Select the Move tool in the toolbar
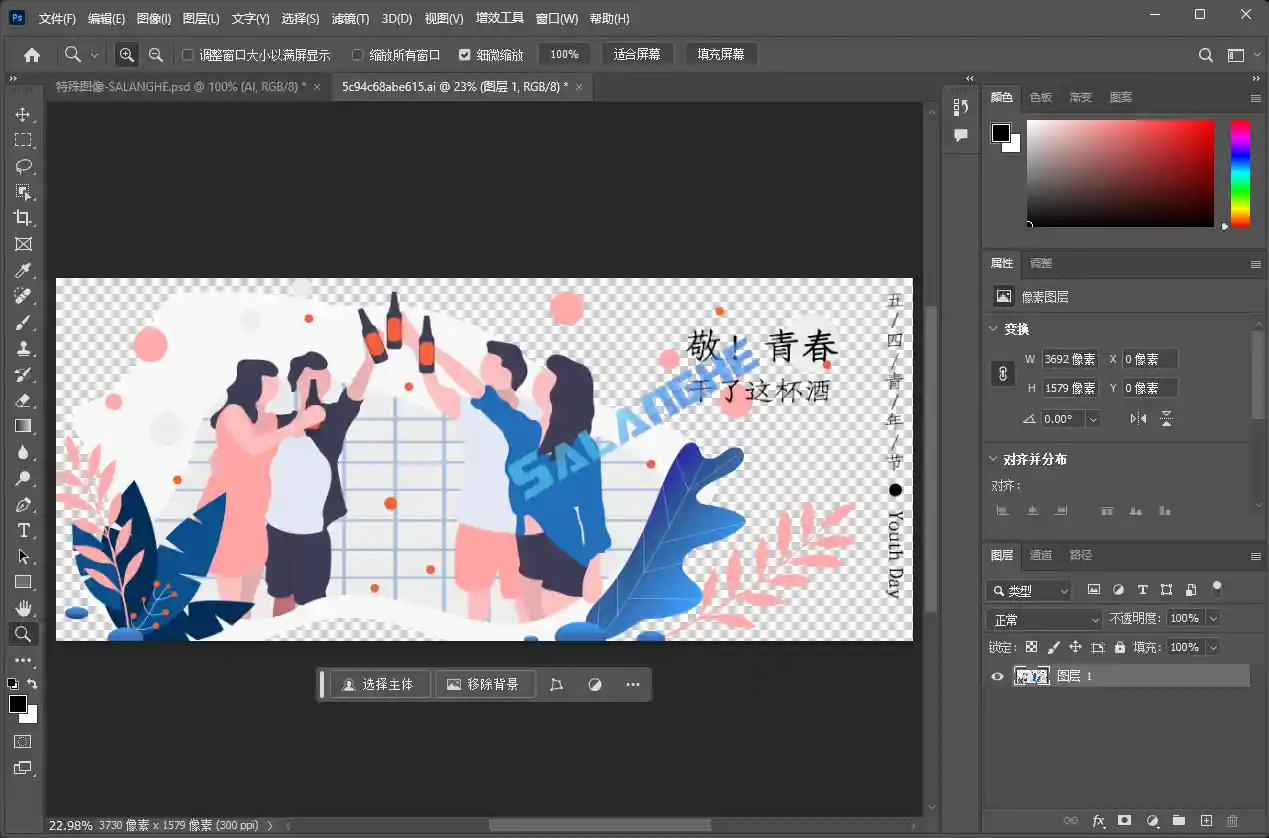The height and width of the screenshot is (838, 1269). tap(24, 113)
